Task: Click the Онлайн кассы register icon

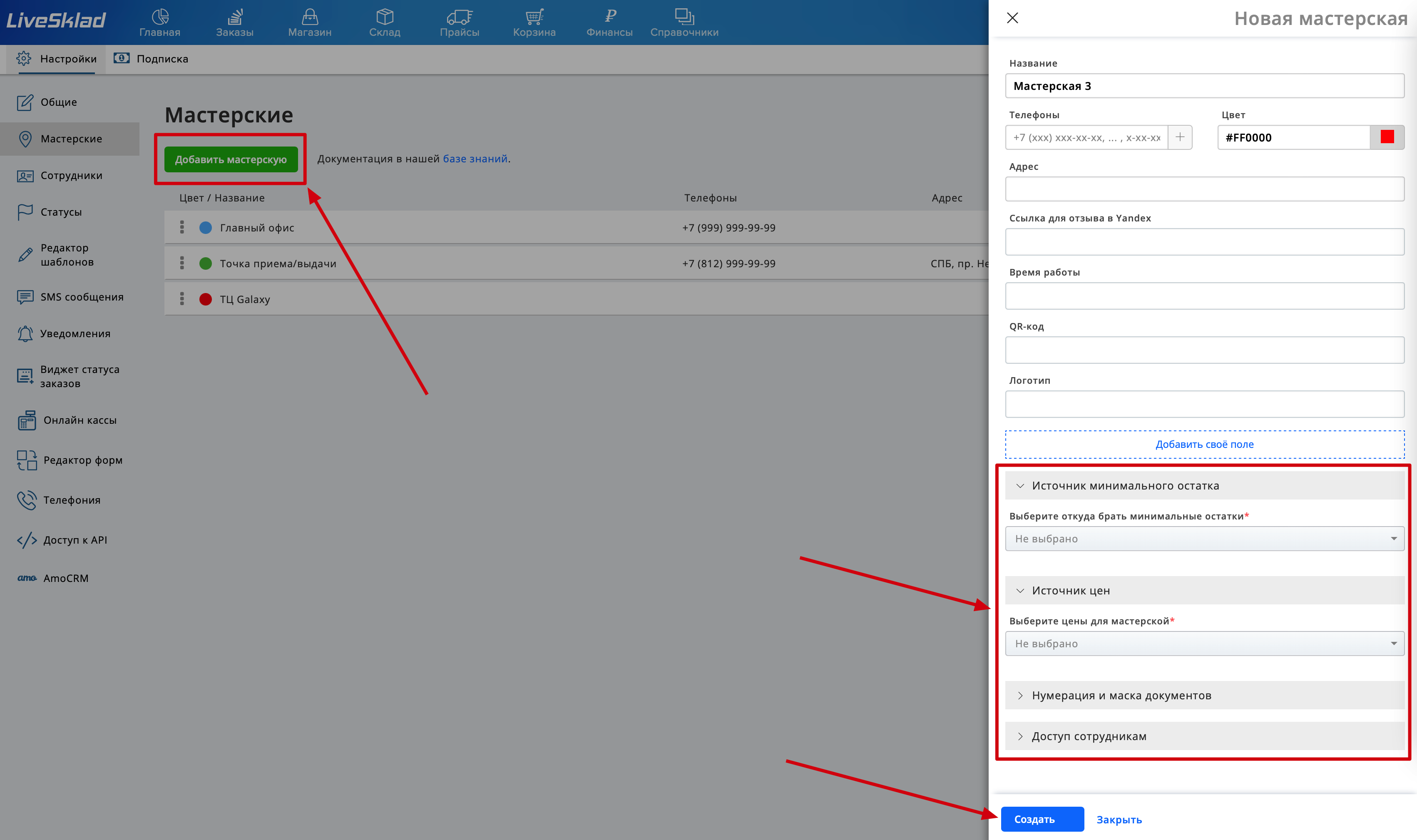Action: tap(27, 420)
